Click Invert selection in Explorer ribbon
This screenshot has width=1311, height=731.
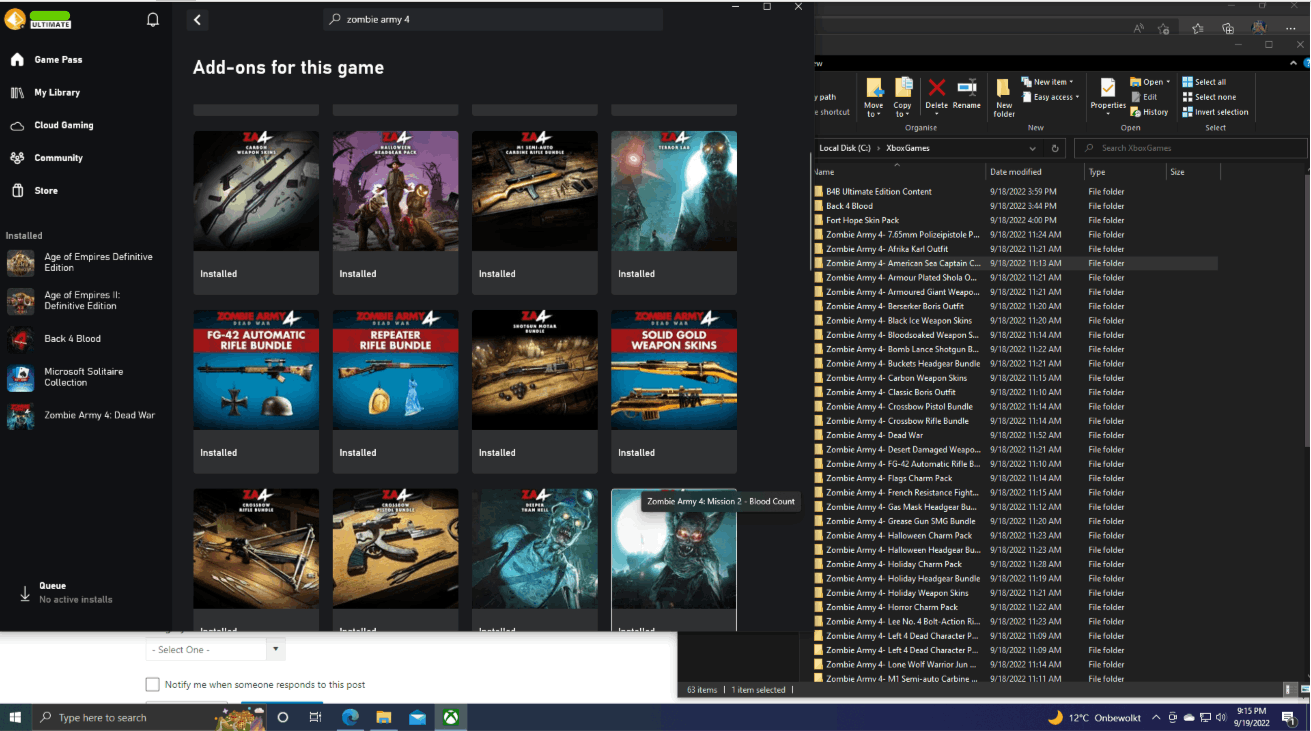pyautogui.click(x=1215, y=112)
